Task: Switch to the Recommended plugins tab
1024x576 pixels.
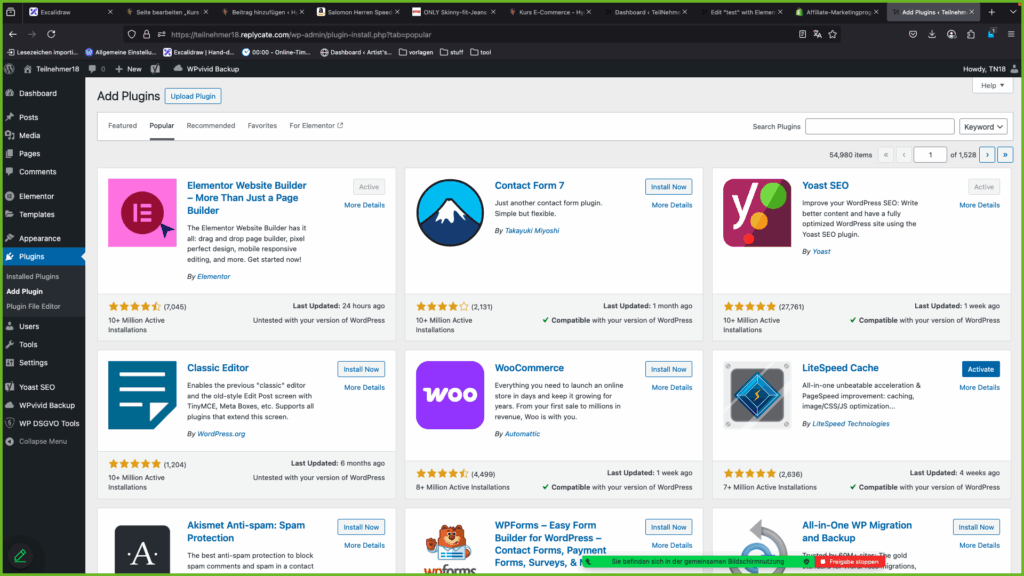Action: (x=211, y=125)
